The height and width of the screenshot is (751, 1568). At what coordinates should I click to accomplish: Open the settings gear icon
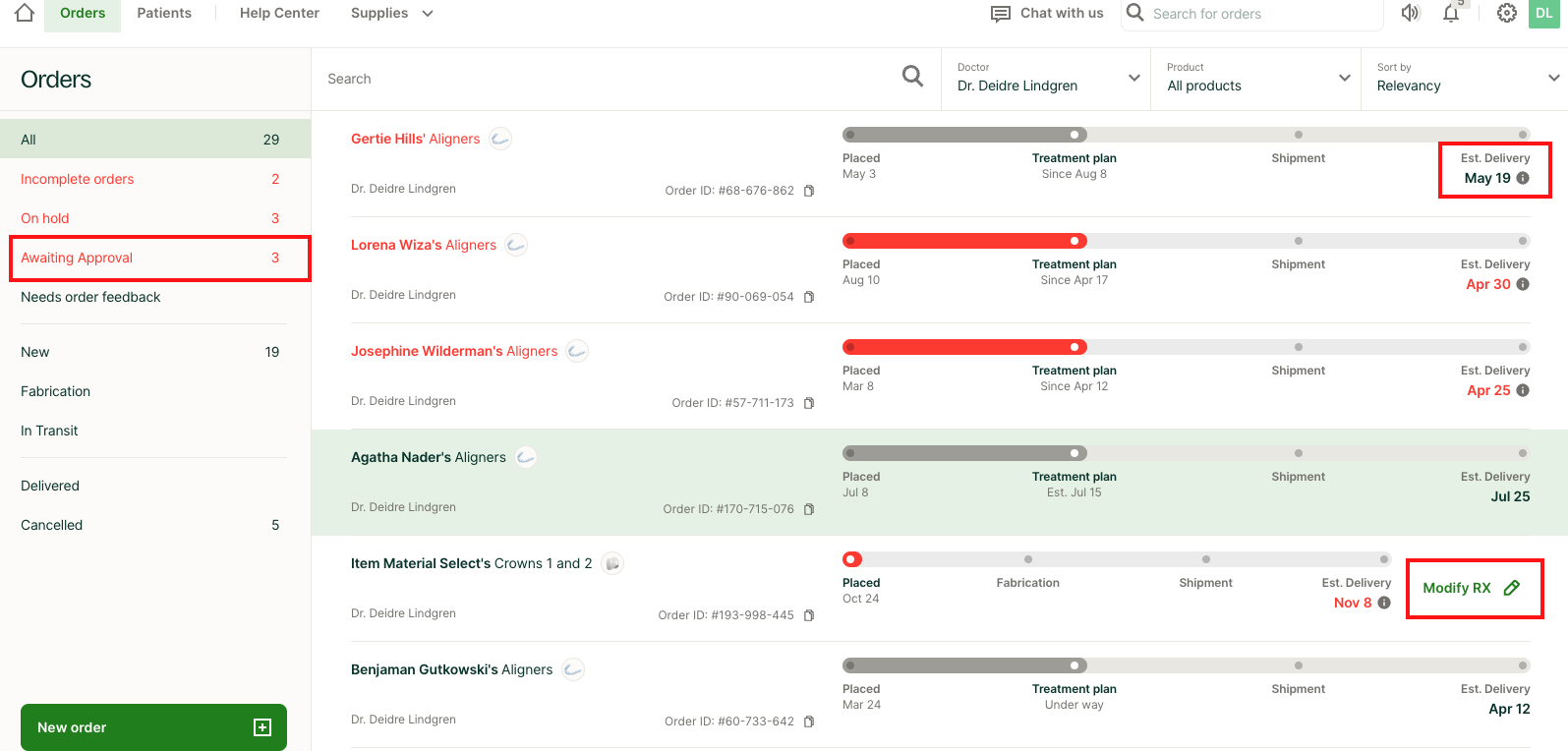click(x=1506, y=13)
